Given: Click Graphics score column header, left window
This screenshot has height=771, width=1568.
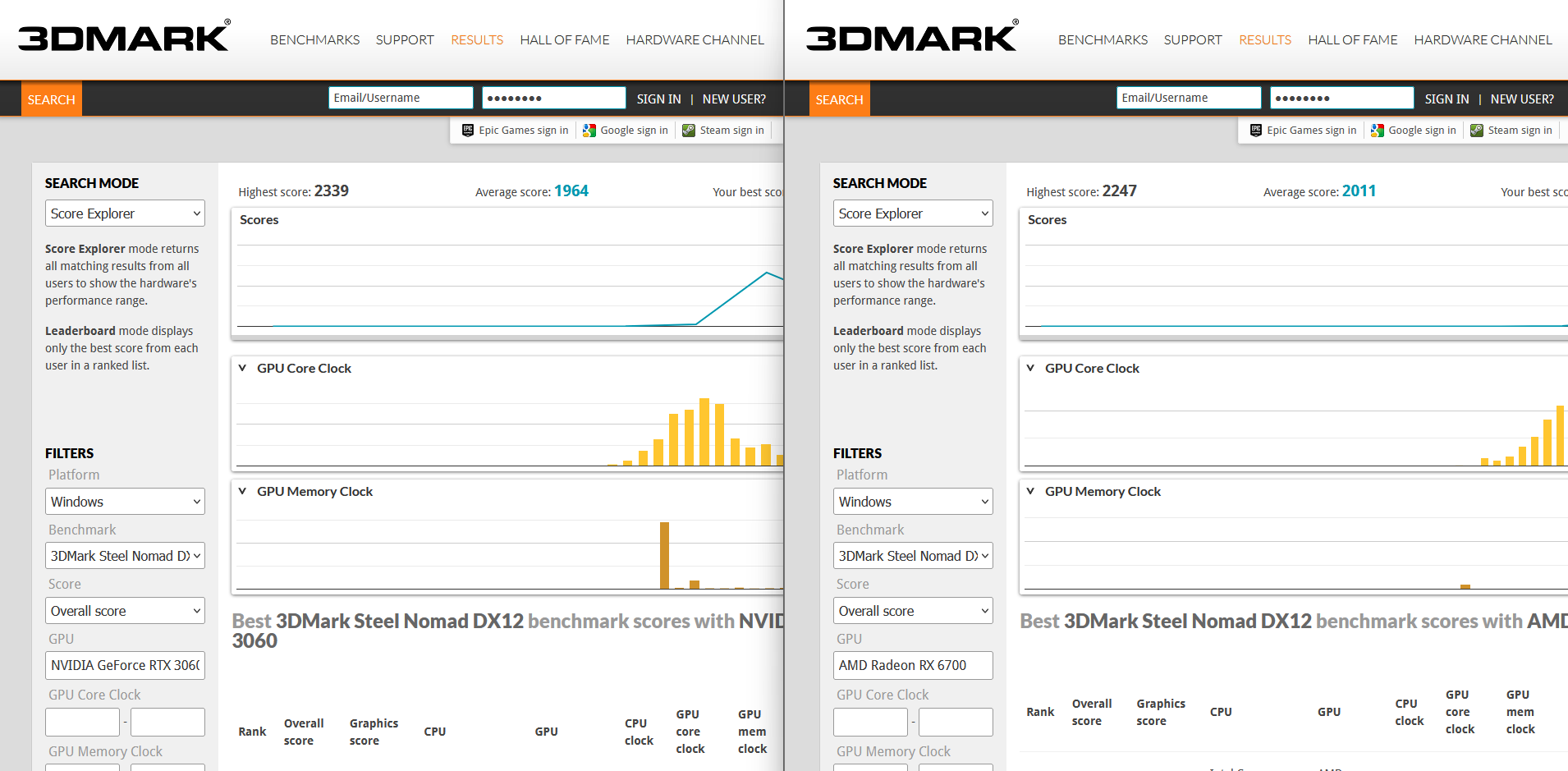Looking at the screenshot, I should (x=374, y=732).
